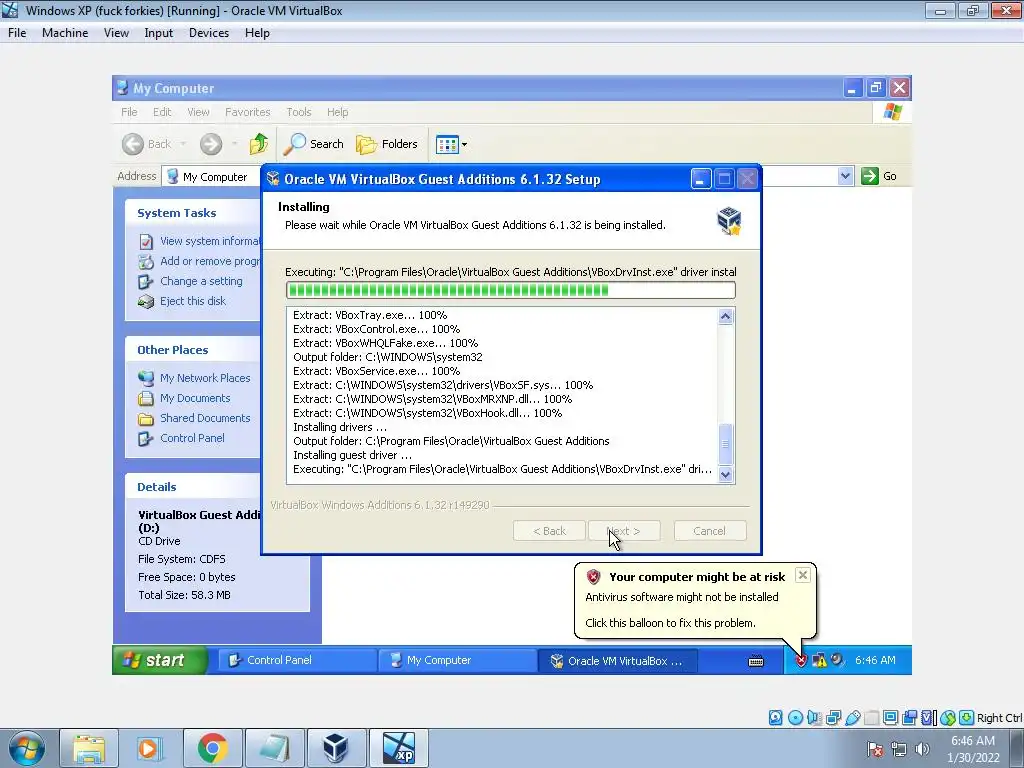Open media player from Windows 7 taskbar

pyautogui.click(x=150, y=748)
